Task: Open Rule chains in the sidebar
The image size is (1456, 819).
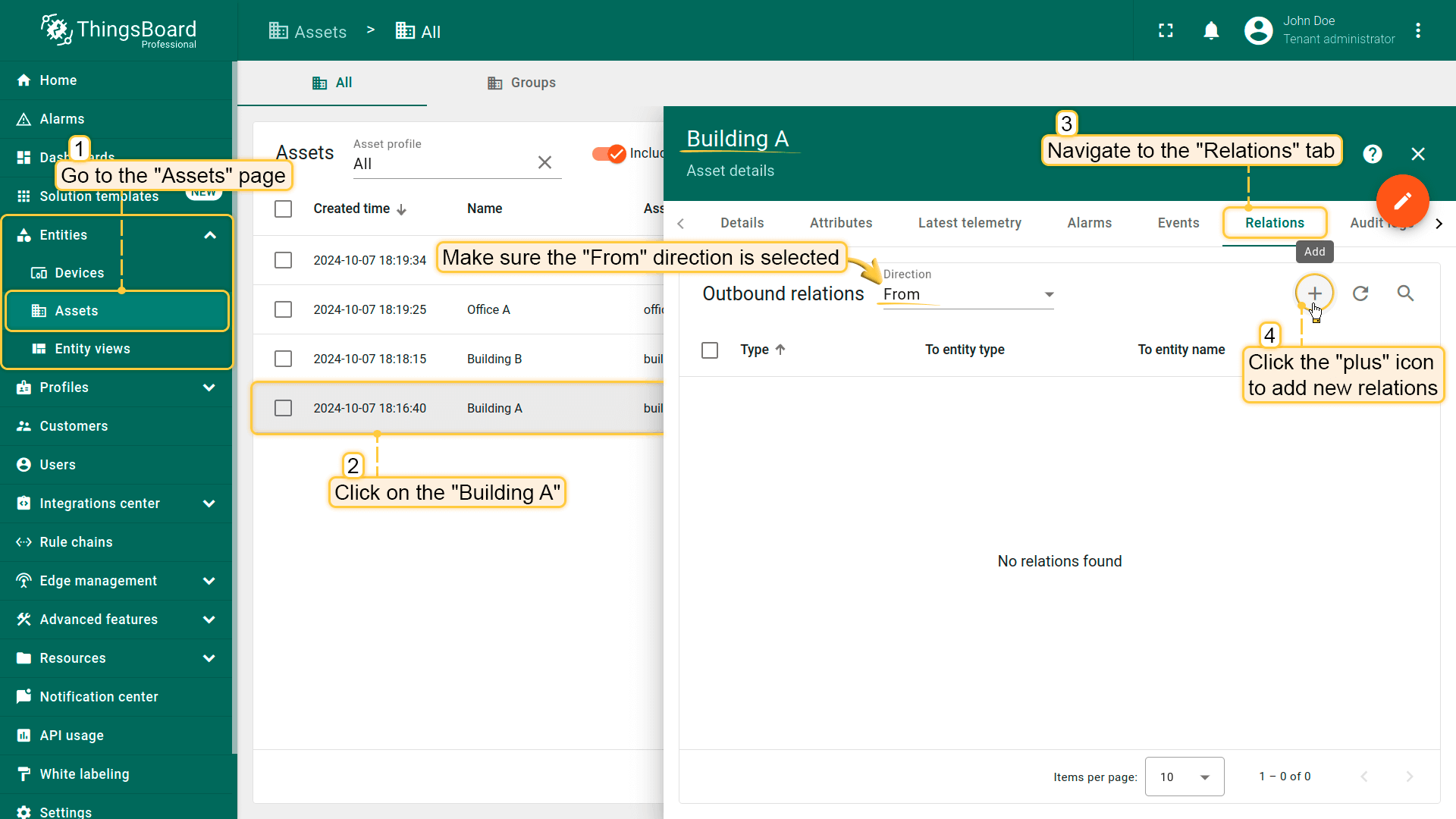Action: pyautogui.click(x=76, y=542)
